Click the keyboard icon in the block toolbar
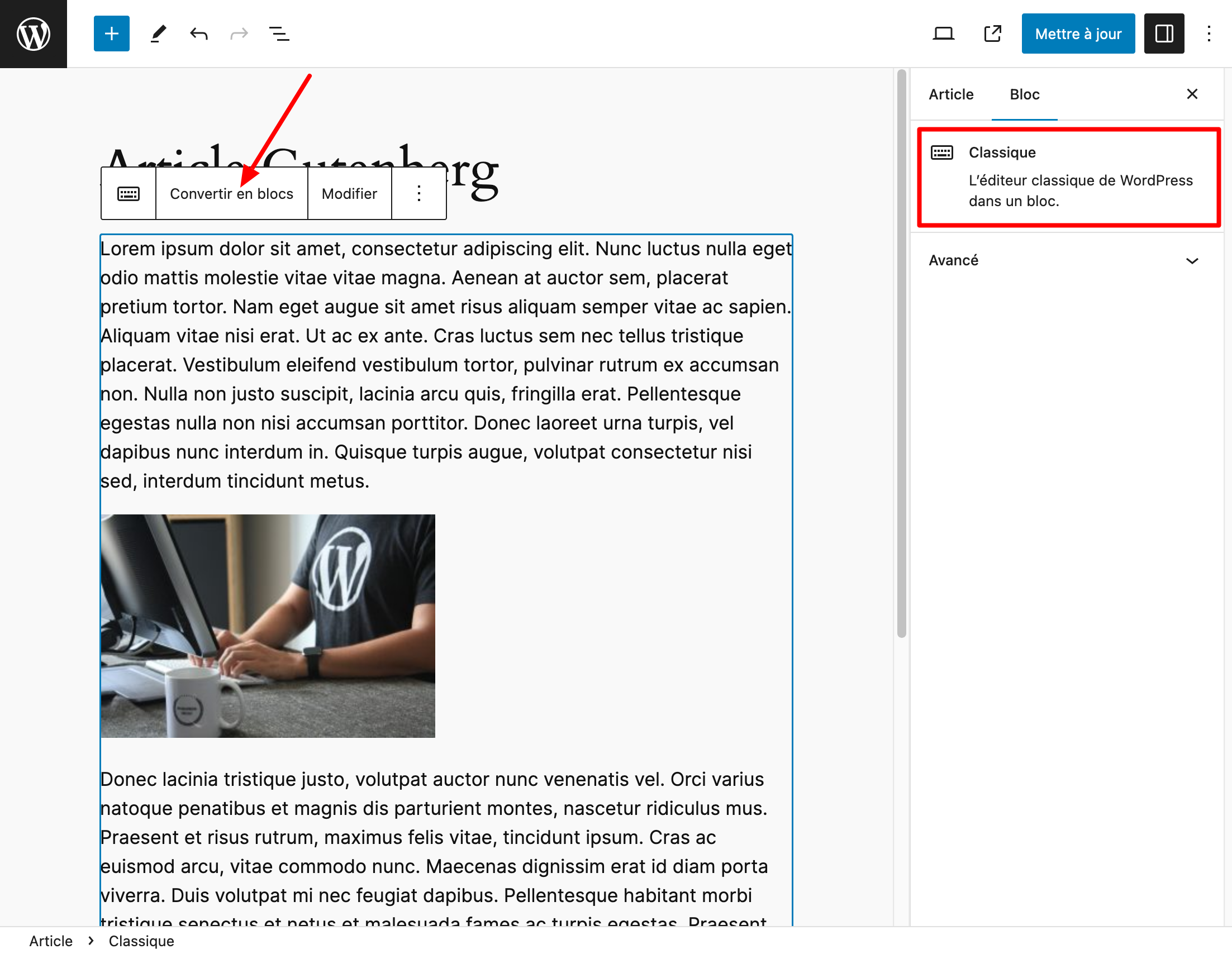Viewport: 1232px width, 954px height. click(128, 193)
